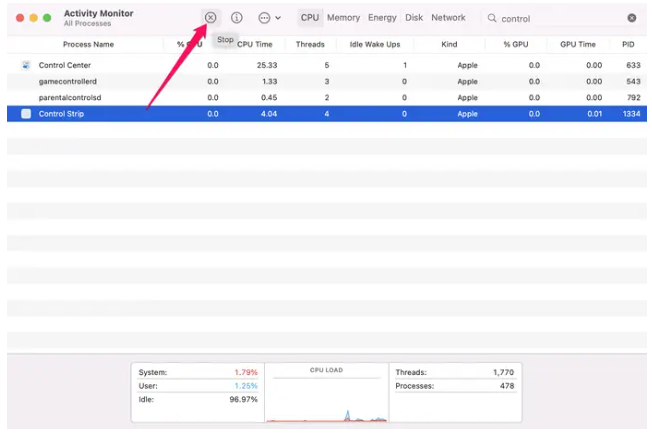This screenshot has width=652, height=433.
Task: Sort by Process Name column
Action: [x=88, y=44]
